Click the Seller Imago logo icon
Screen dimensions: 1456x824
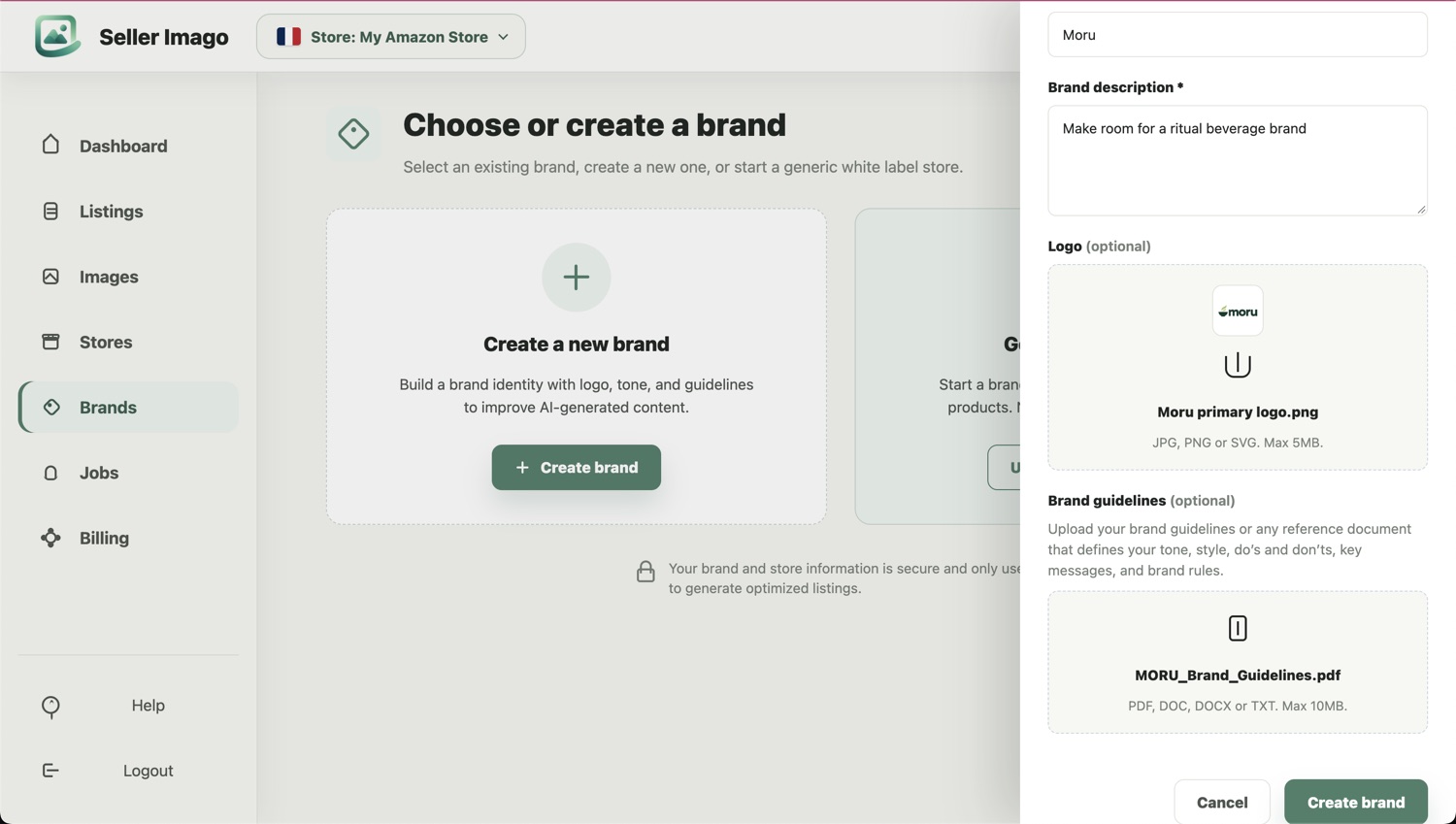click(57, 36)
